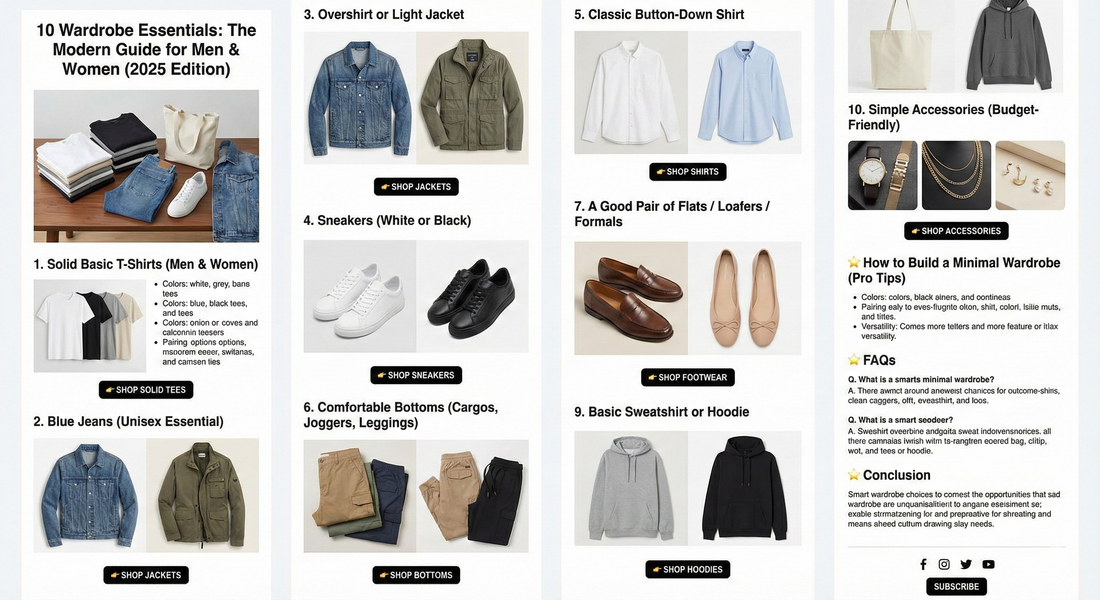Click the SHOP SHIRTS button
The height and width of the screenshot is (600, 1100).
pyautogui.click(x=687, y=171)
